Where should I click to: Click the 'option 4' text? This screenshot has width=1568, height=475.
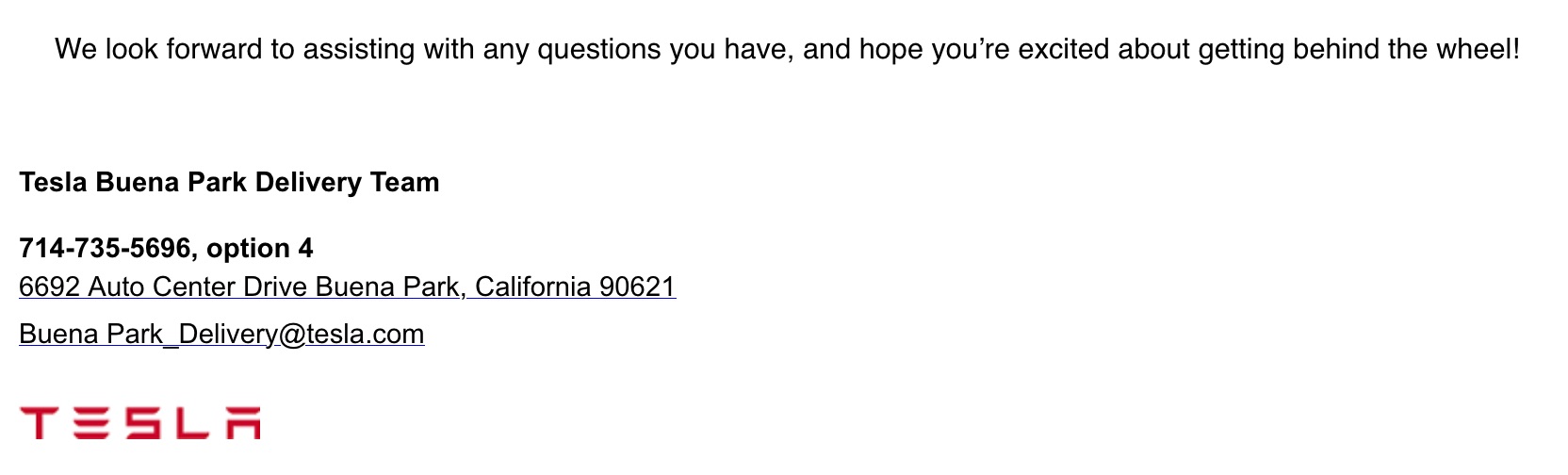(x=259, y=248)
